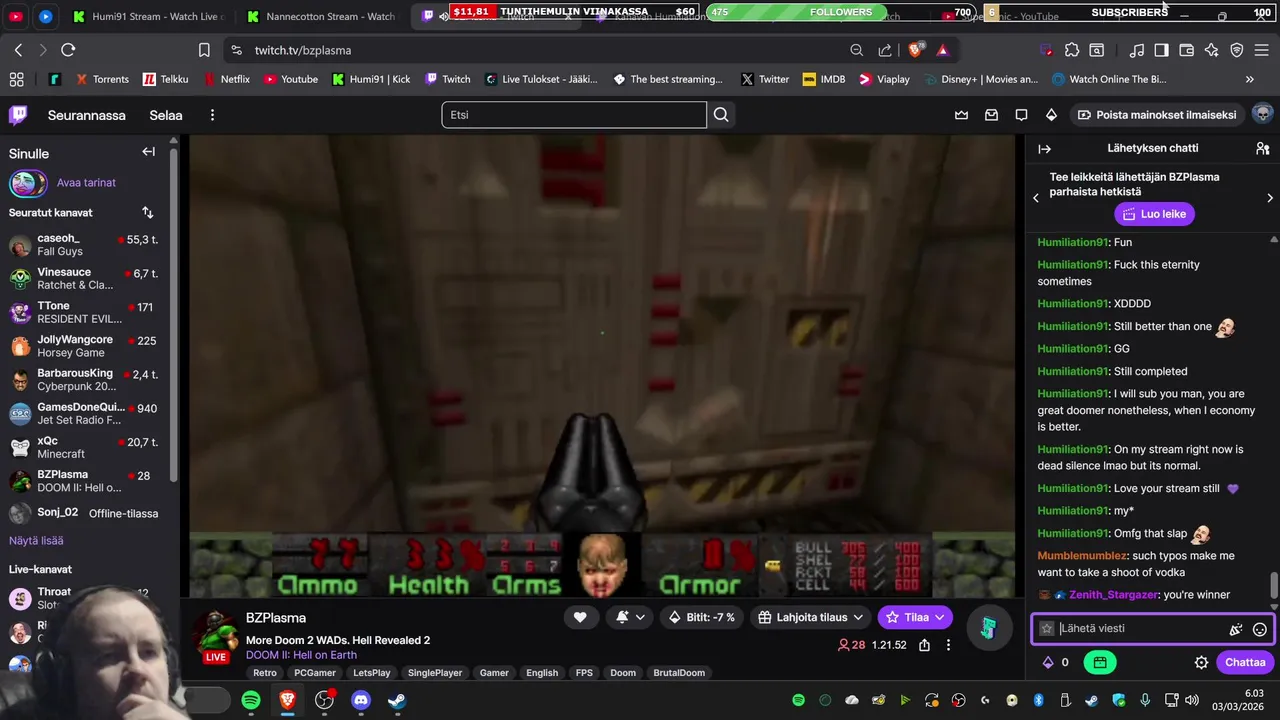Click the channel points reward icon beside Tilaa
Image resolution: width=1280 pixels, height=720 pixels.
tap(988, 629)
